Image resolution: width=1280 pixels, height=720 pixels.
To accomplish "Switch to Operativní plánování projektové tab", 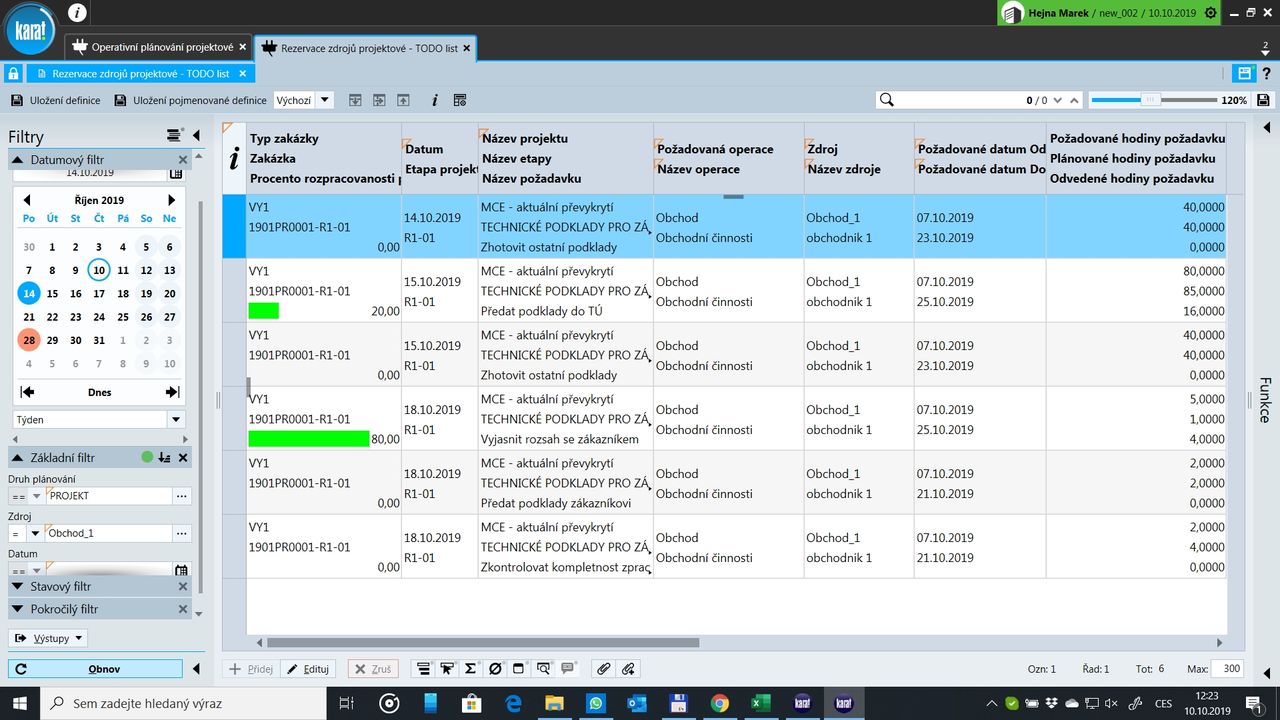I will click(x=160, y=47).
